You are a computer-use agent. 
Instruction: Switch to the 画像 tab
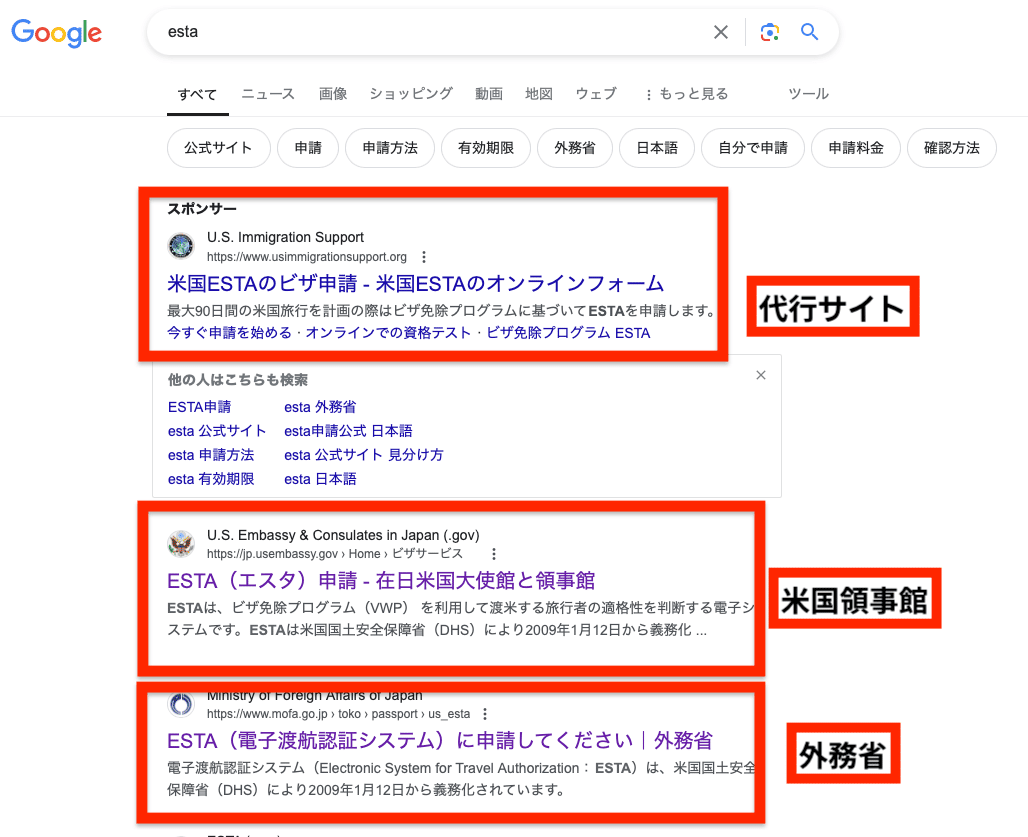click(333, 94)
